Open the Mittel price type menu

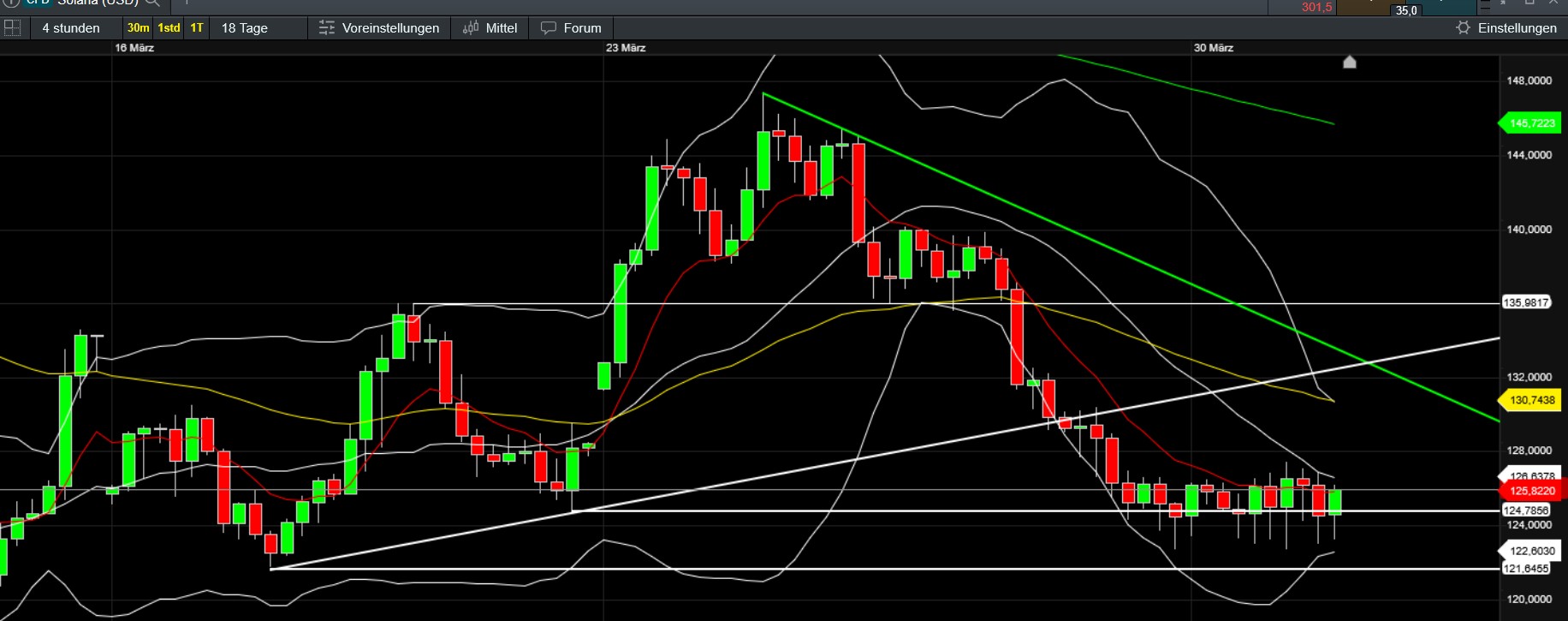coord(490,28)
